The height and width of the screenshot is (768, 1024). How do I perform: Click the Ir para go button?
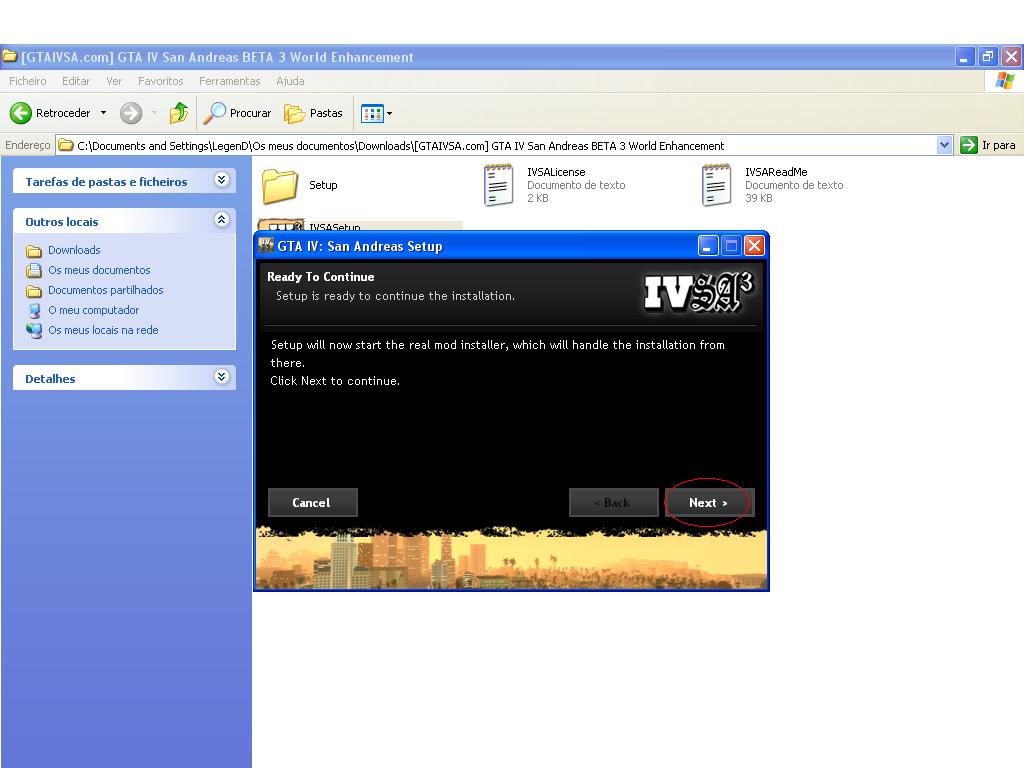coord(988,145)
